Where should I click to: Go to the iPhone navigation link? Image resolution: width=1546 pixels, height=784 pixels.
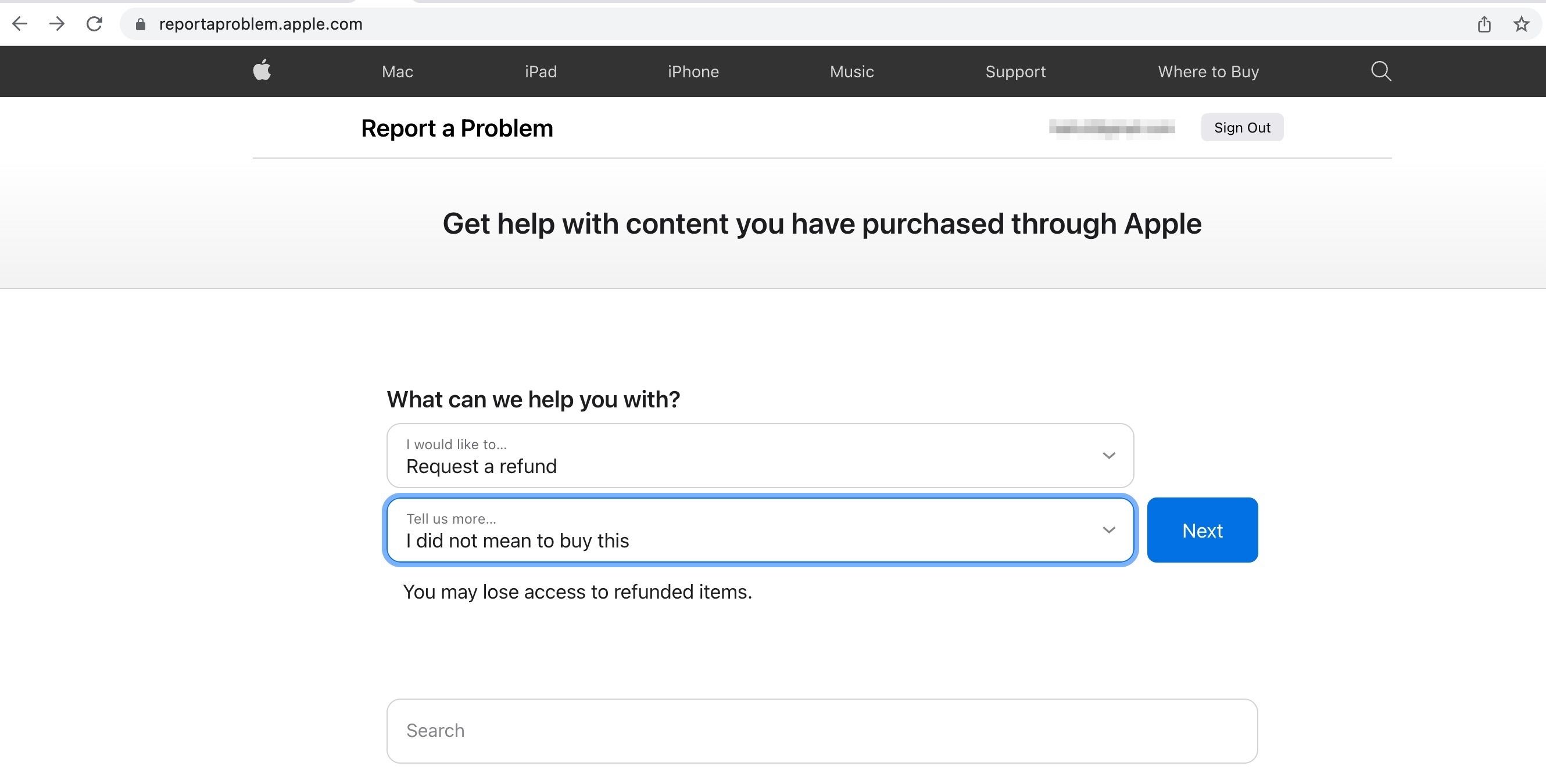point(693,71)
